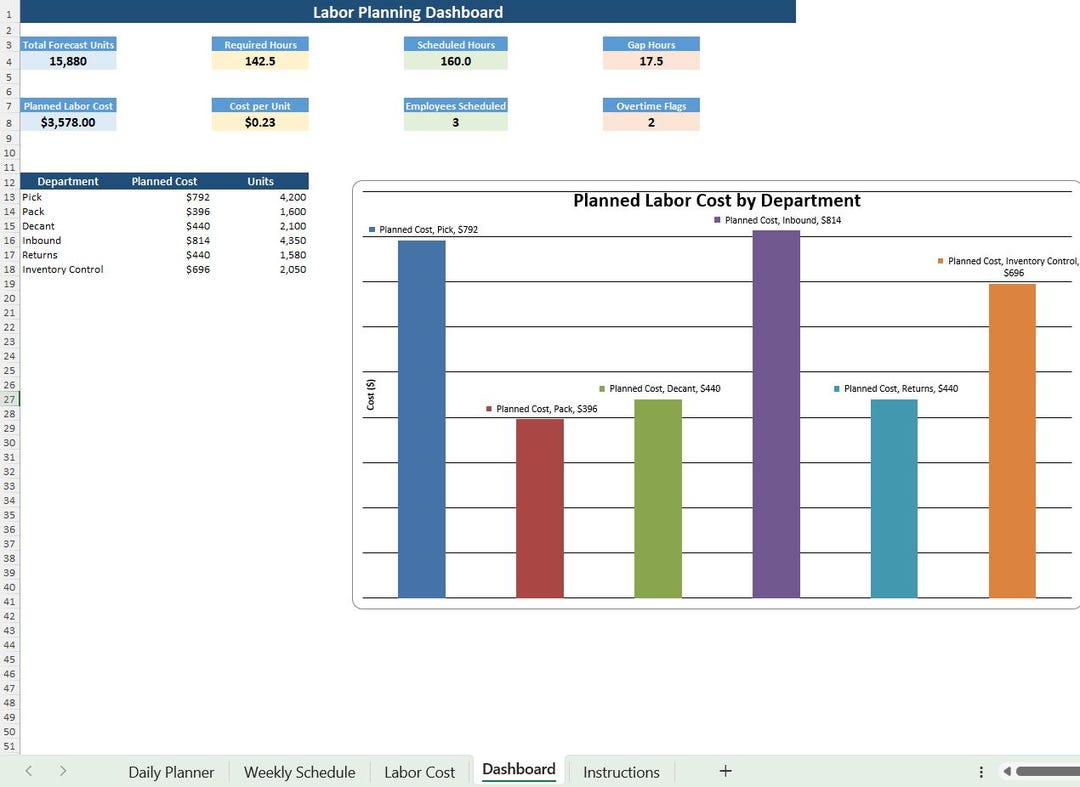Image resolution: width=1080 pixels, height=787 pixels.
Task: Click the Planned Cost table header
Action: tap(165, 182)
